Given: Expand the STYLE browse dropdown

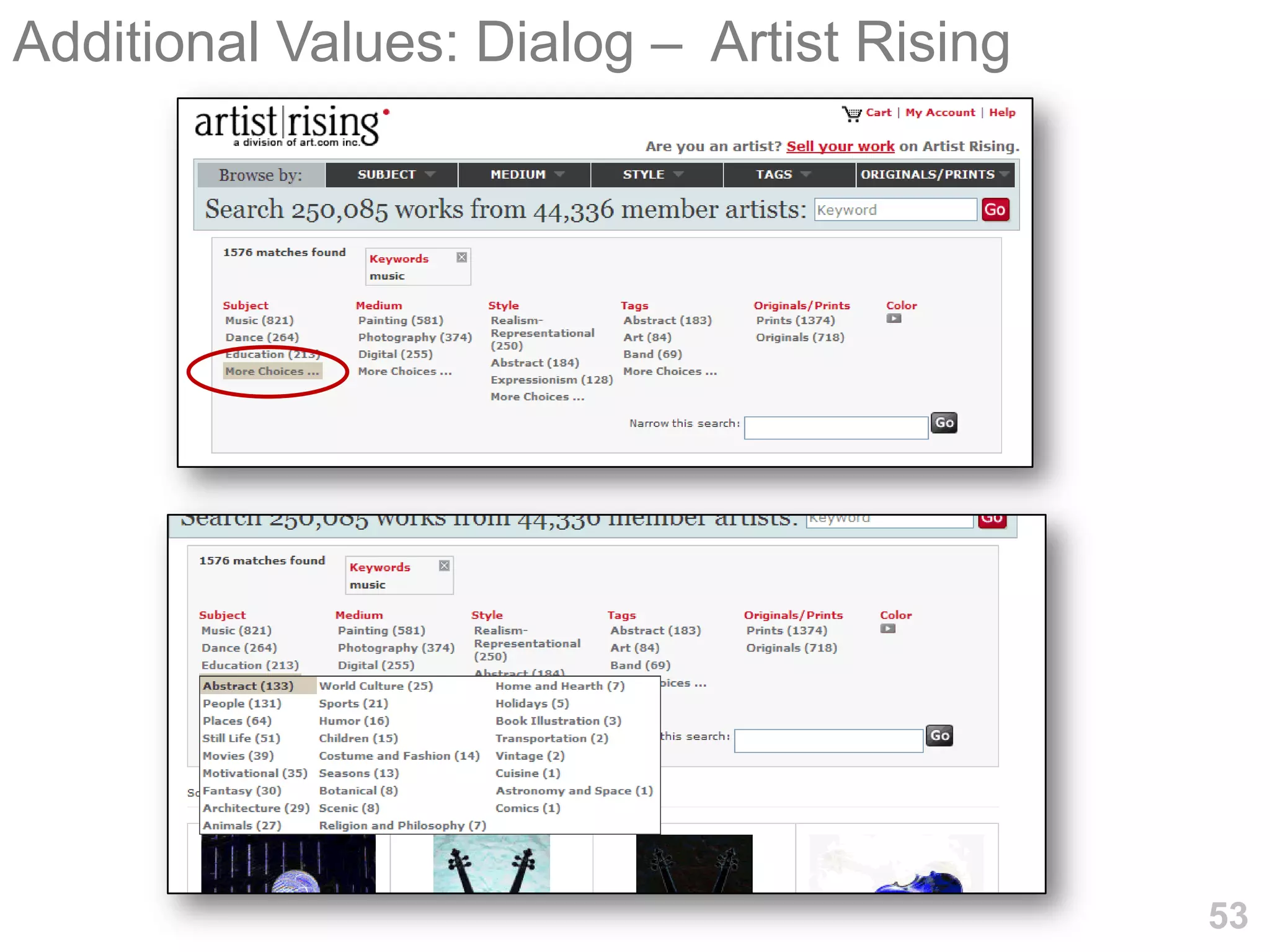Looking at the screenshot, I should coord(657,175).
